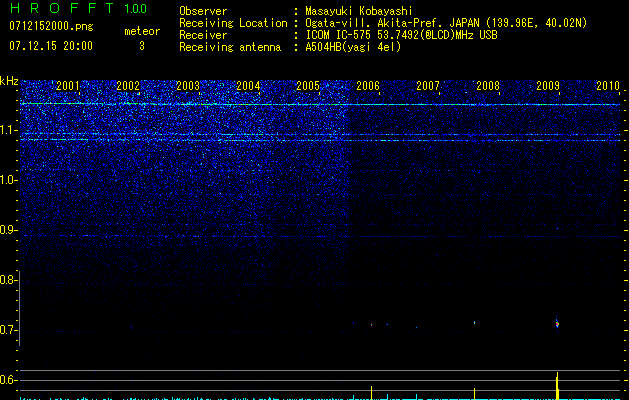This screenshot has width=629, height=400.
Task: Select the Ogata-vill. Akita-Pref. JAPAN location text
Action: 446,23
